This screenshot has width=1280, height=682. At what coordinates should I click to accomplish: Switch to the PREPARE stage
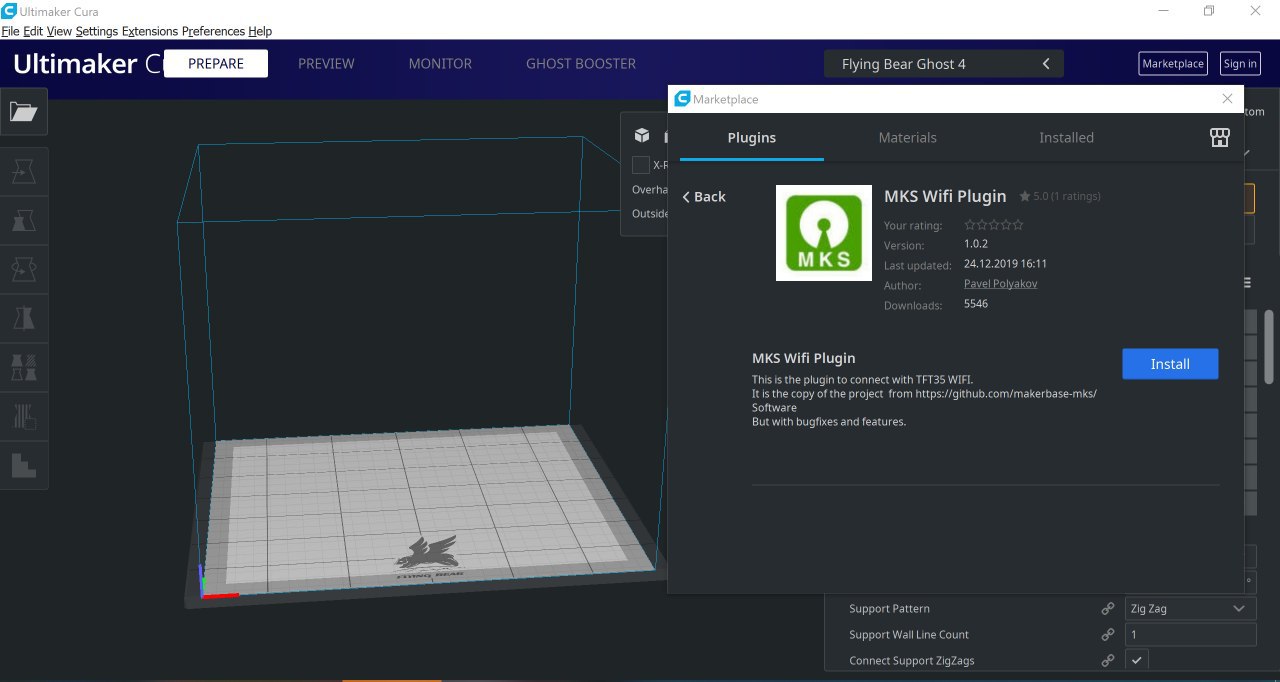[x=216, y=63]
